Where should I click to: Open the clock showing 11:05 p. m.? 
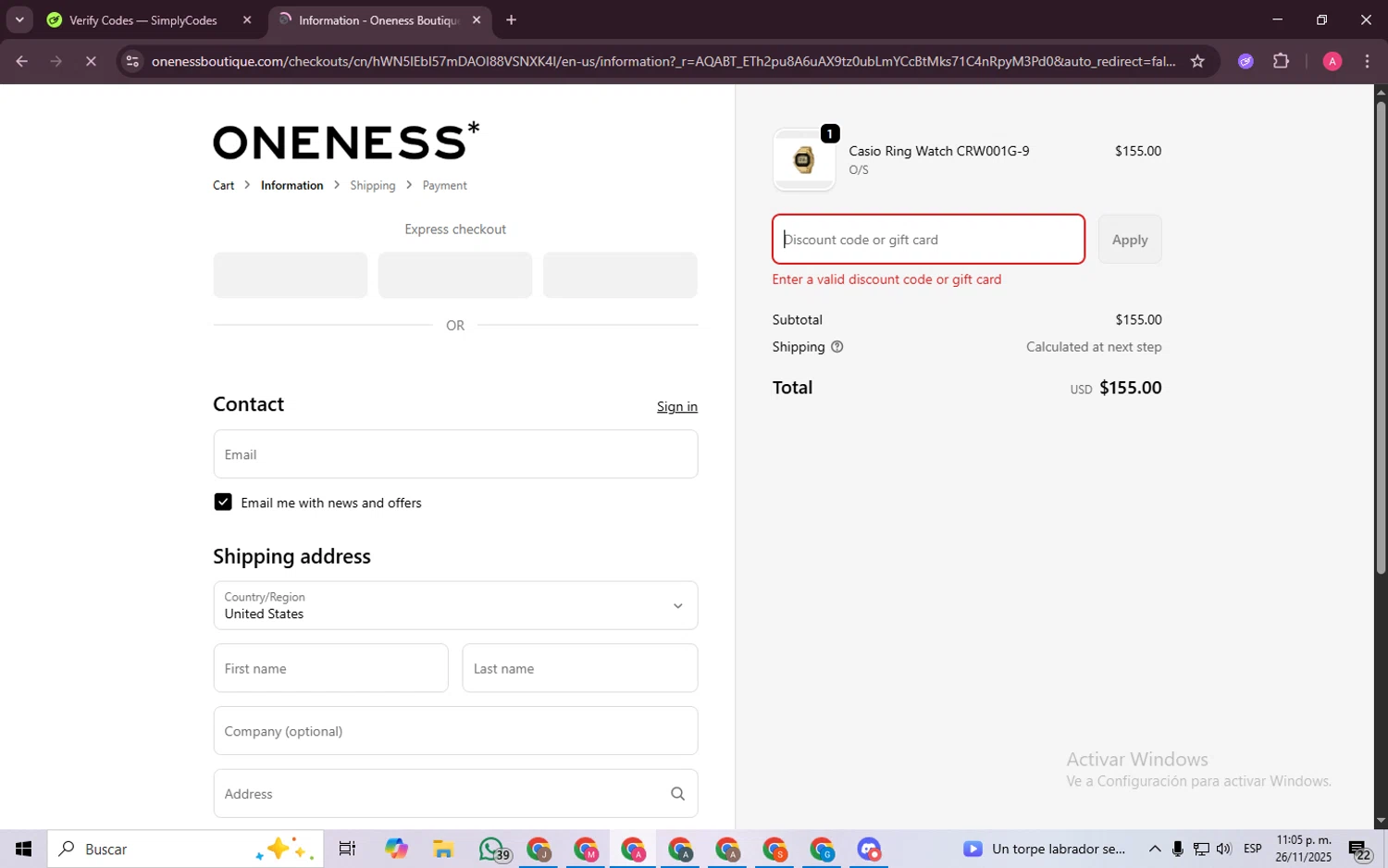point(1304,849)
